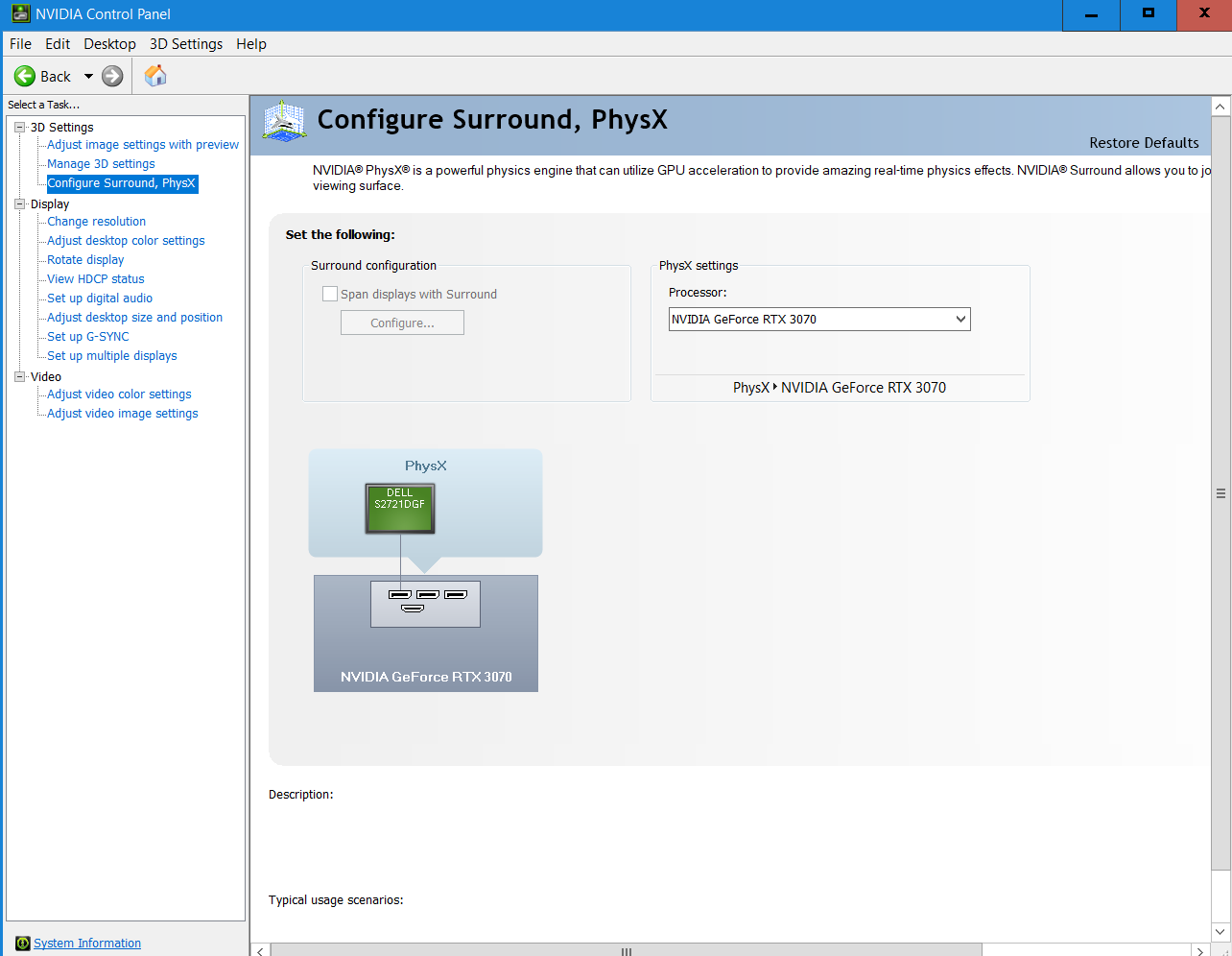Click the PhysX diagram heading label
Screen dimensions: 1232x956
tap(426, 466)
